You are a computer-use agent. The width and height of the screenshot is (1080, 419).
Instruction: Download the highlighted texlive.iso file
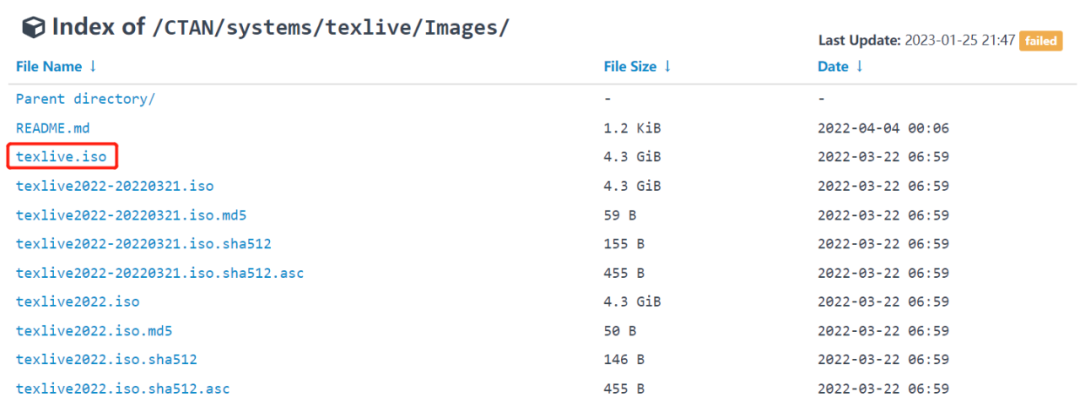pos(61,157)
